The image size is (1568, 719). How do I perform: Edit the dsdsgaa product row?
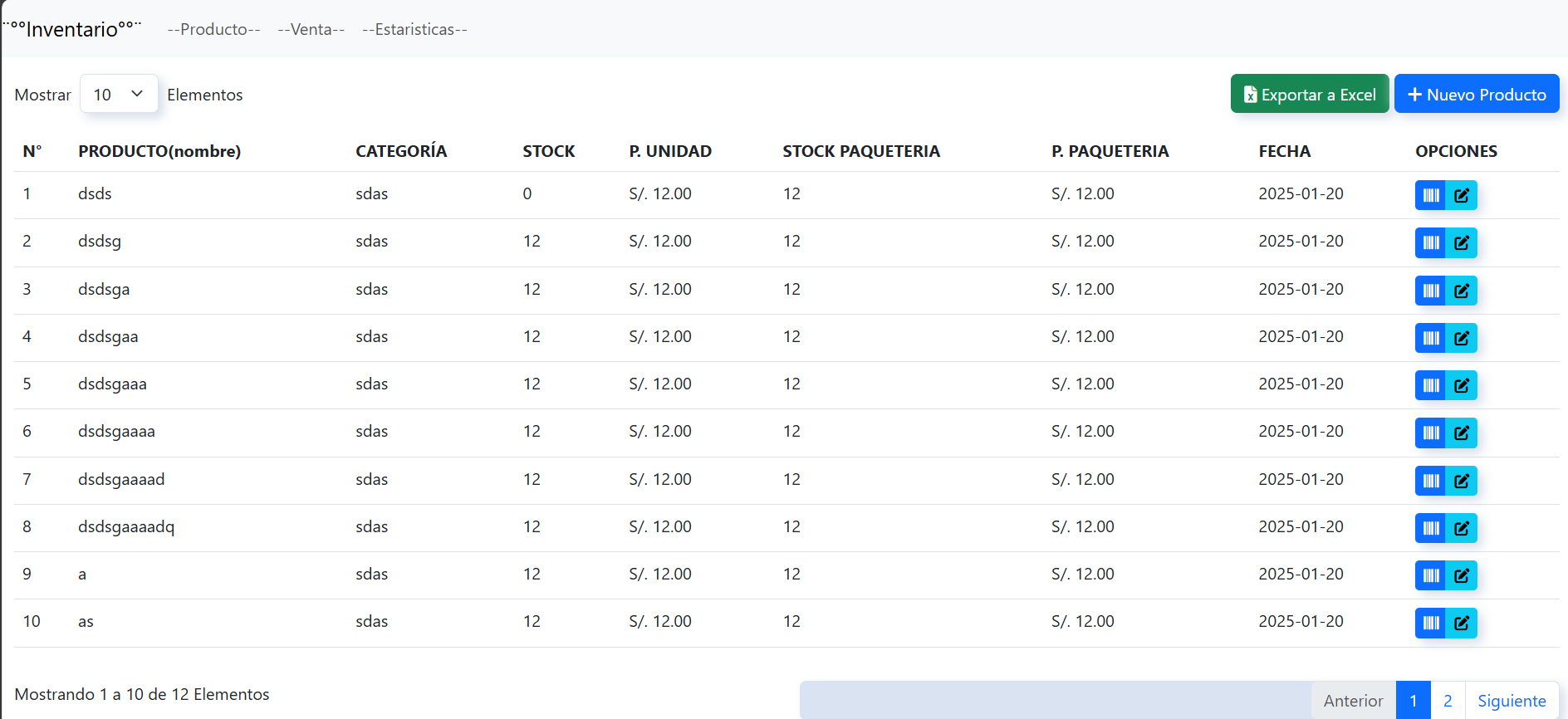1462,338
